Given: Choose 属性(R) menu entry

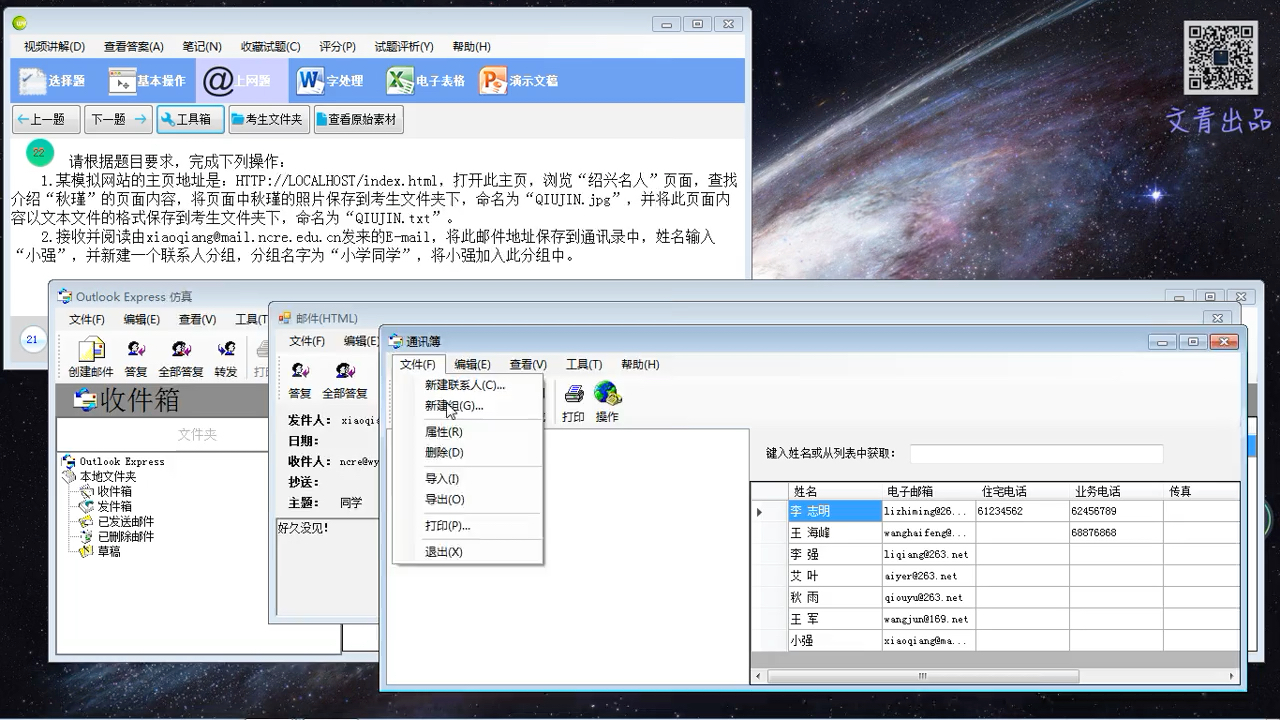Looking at the screenshot, I should click(467, 432).
